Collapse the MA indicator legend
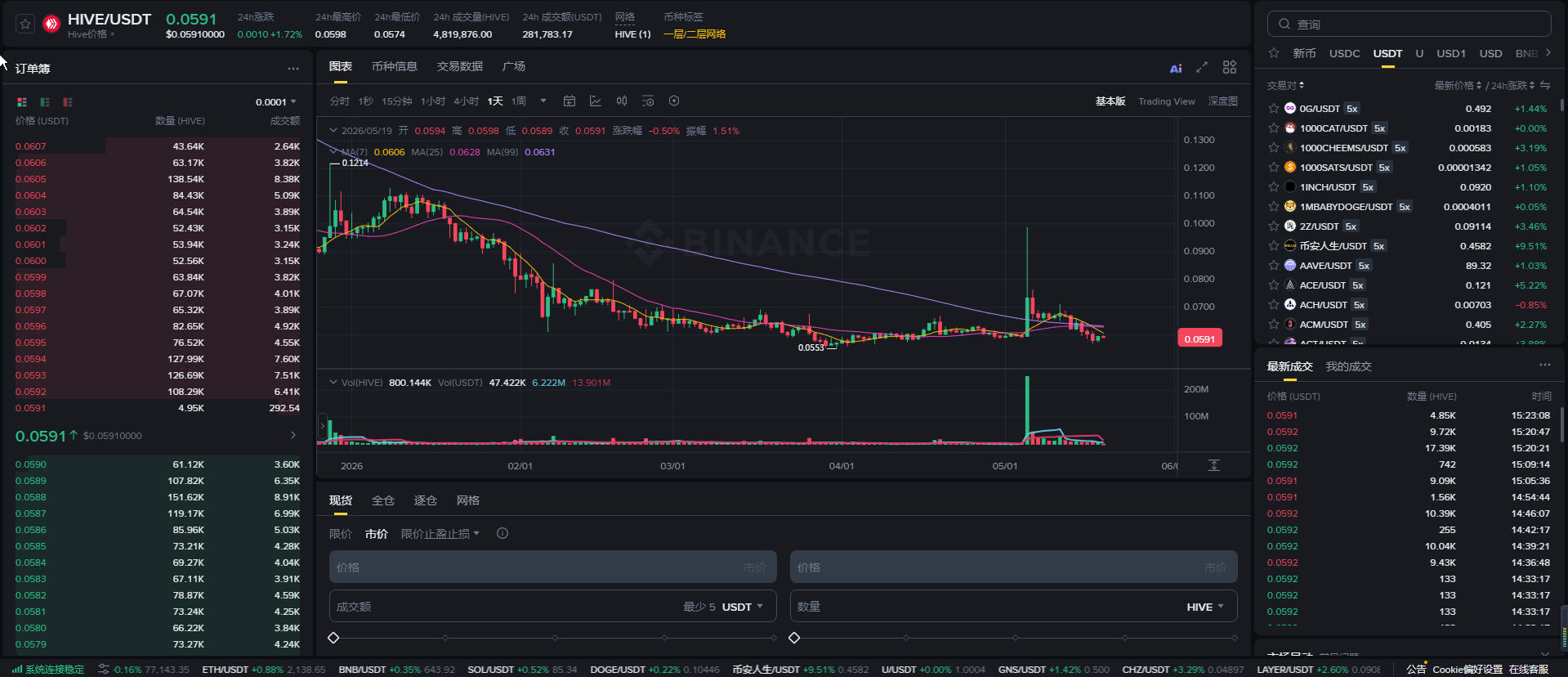The width and height of the screenshot is (1568, 677). click(333, 151)
